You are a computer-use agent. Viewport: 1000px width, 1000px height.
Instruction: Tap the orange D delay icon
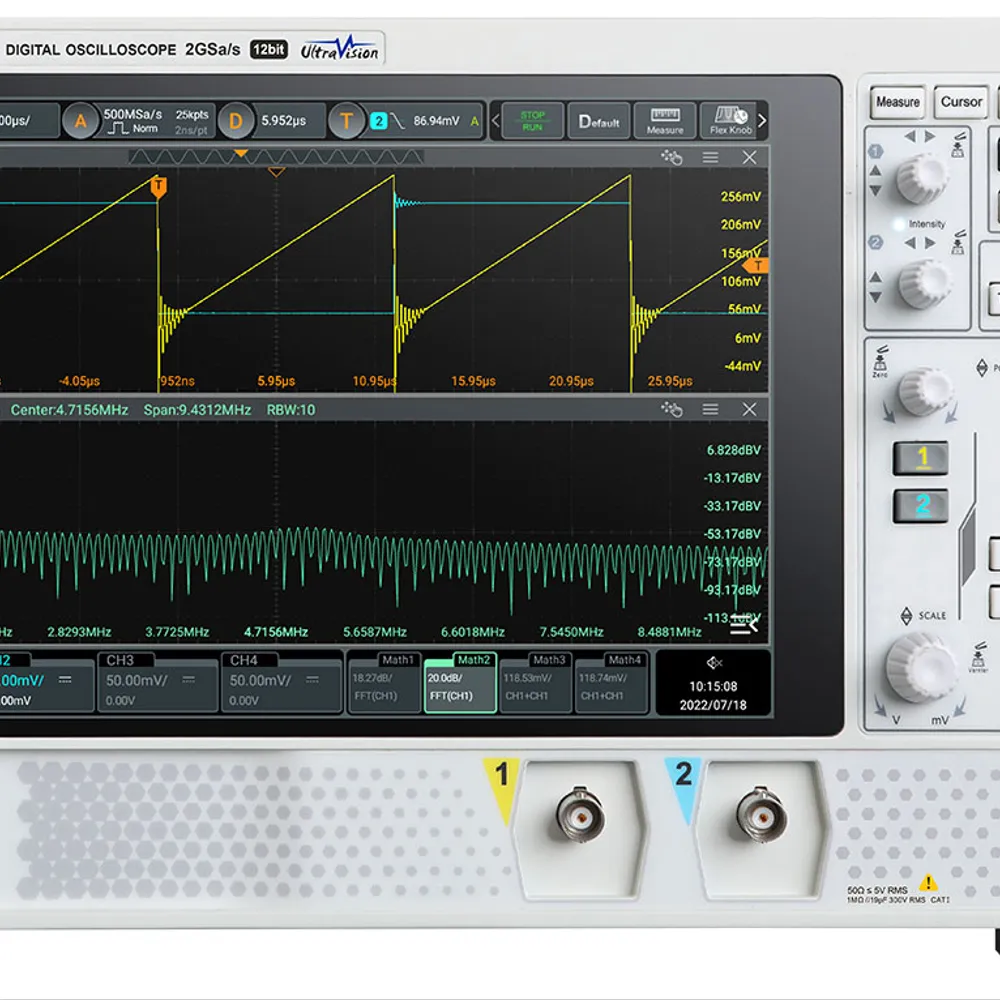[x=236, y=122]
